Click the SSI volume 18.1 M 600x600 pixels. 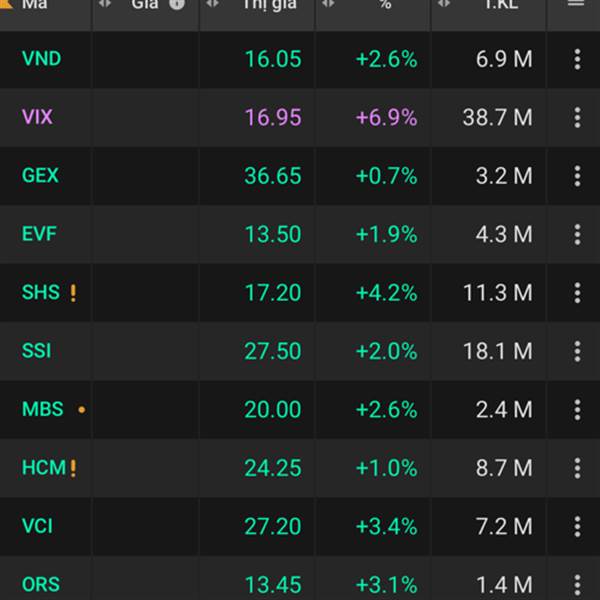(x=497, y=351)
